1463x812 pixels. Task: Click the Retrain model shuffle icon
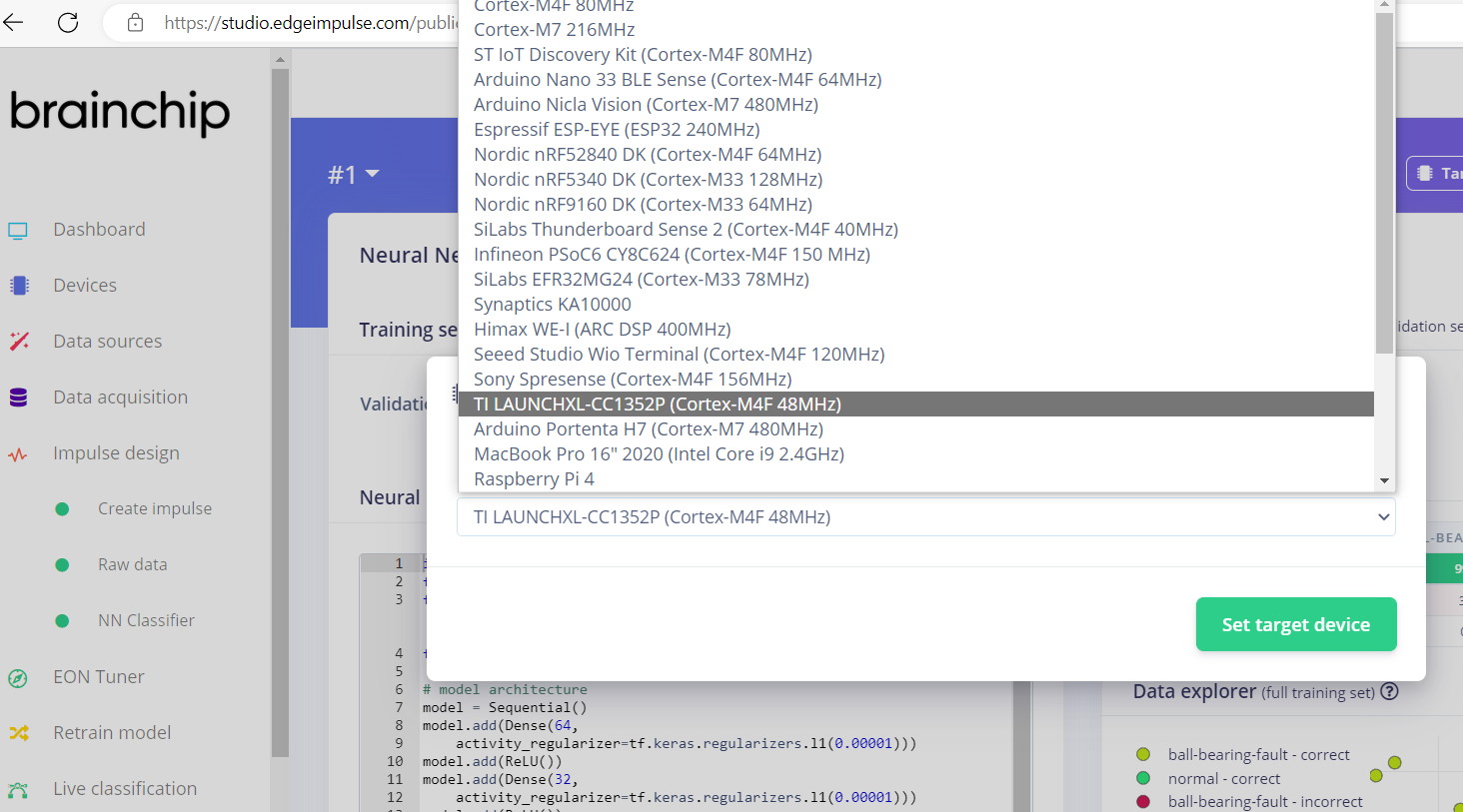click(18, 733)
